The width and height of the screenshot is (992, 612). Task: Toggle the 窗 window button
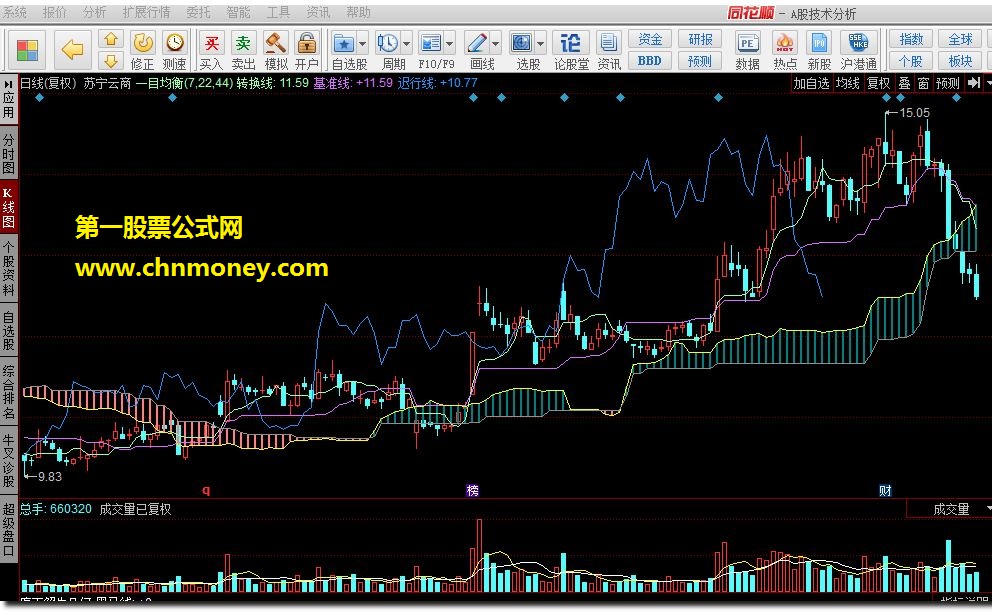(x=924, y=84)
